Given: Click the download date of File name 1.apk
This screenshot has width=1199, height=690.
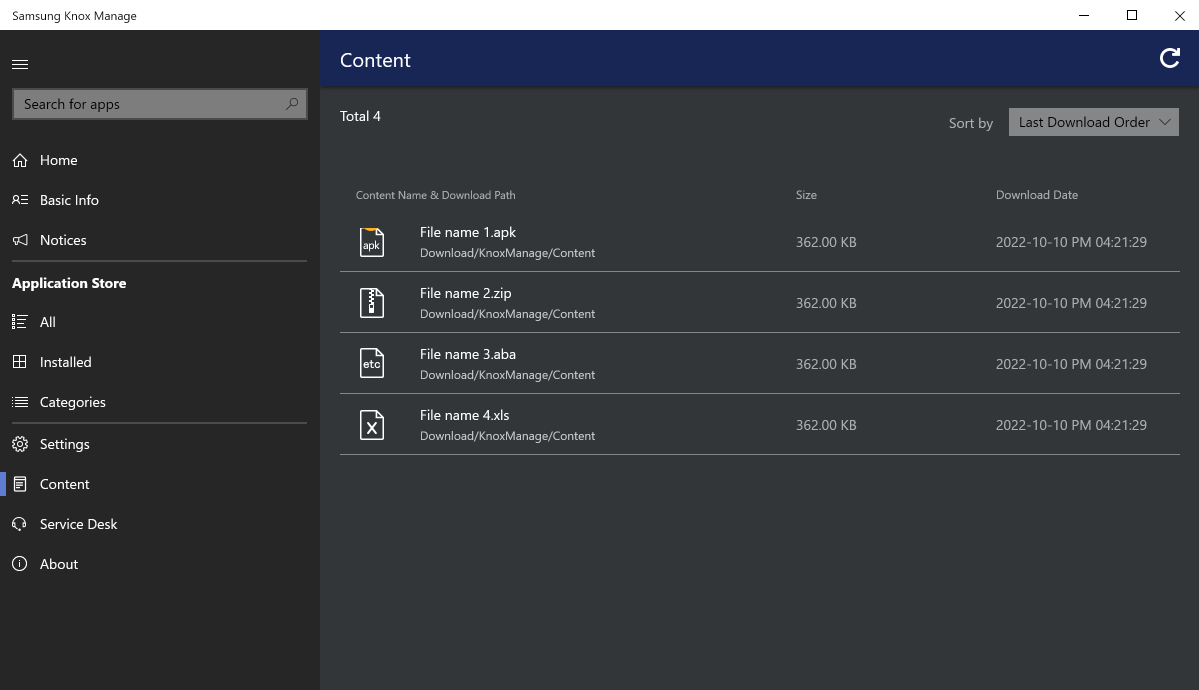Looking at the screenshot, I should click(x=1071, y=242).
